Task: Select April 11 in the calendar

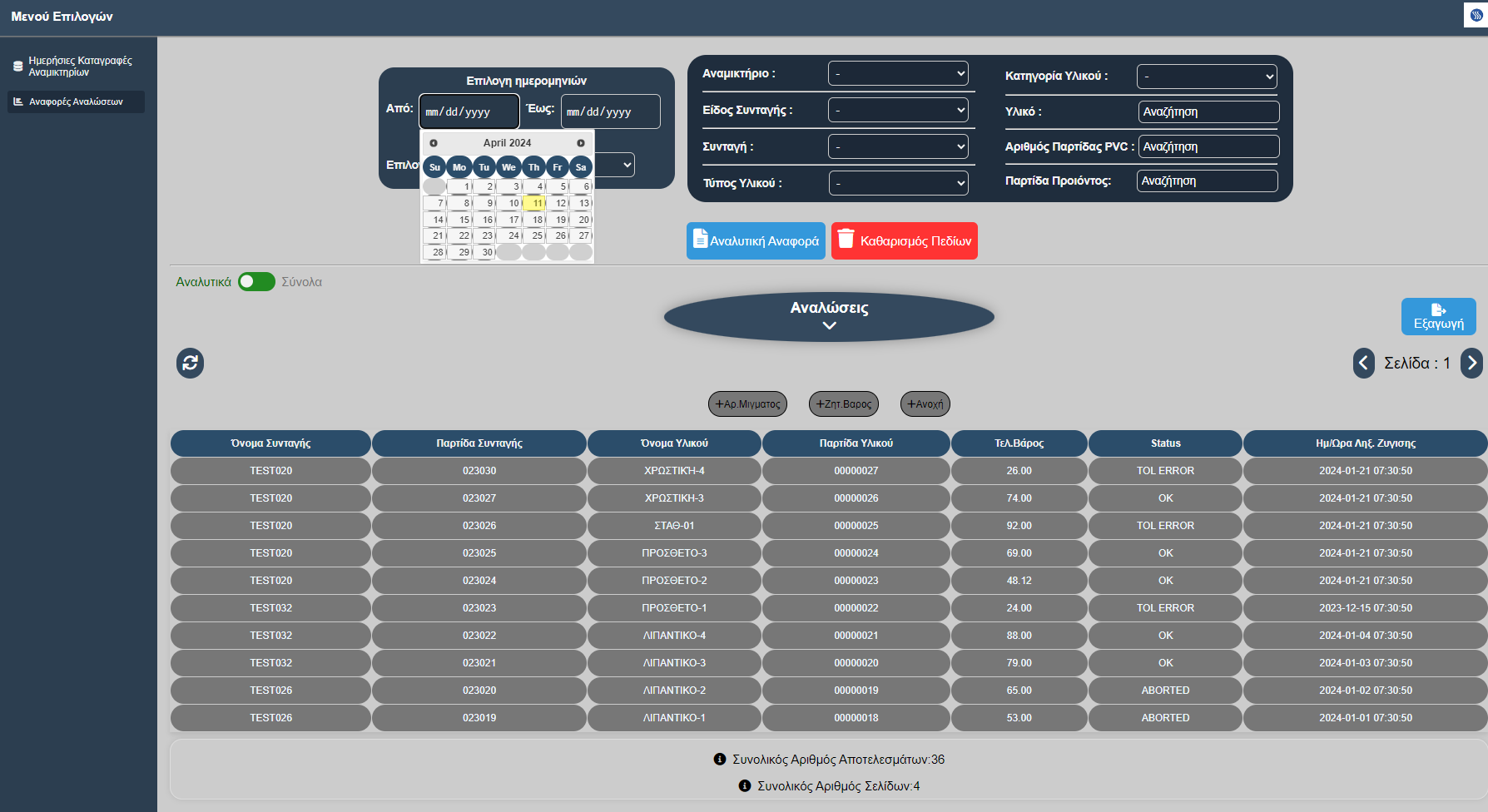Action: click(x=534, y=203)
